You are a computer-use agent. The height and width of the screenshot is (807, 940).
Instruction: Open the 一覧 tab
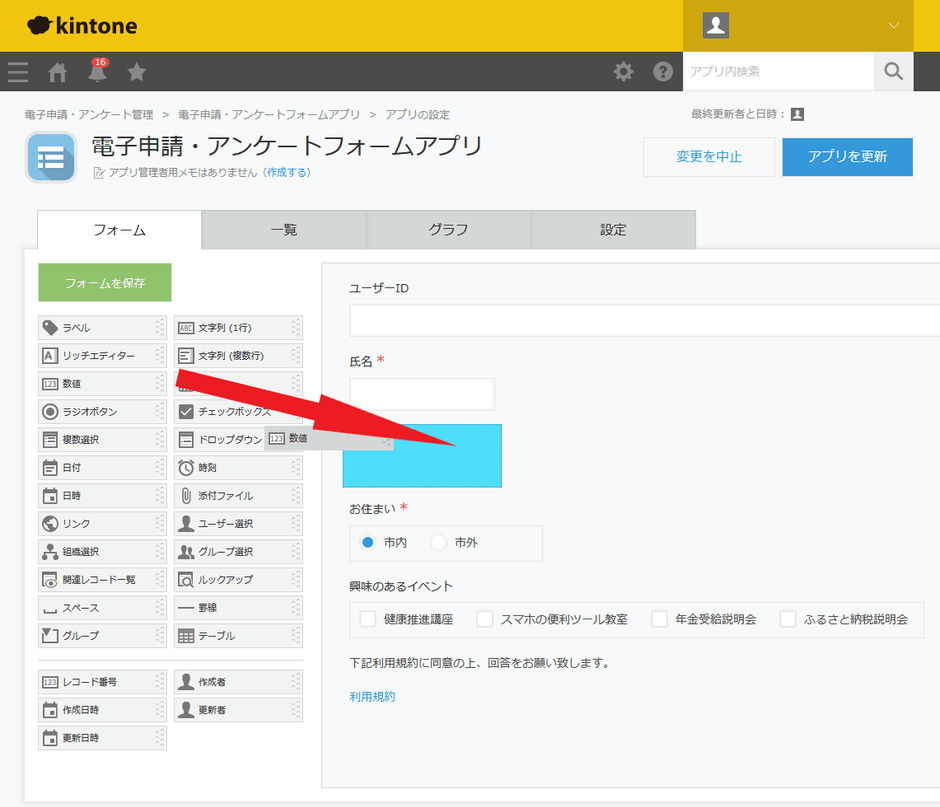tap(283, 230)
